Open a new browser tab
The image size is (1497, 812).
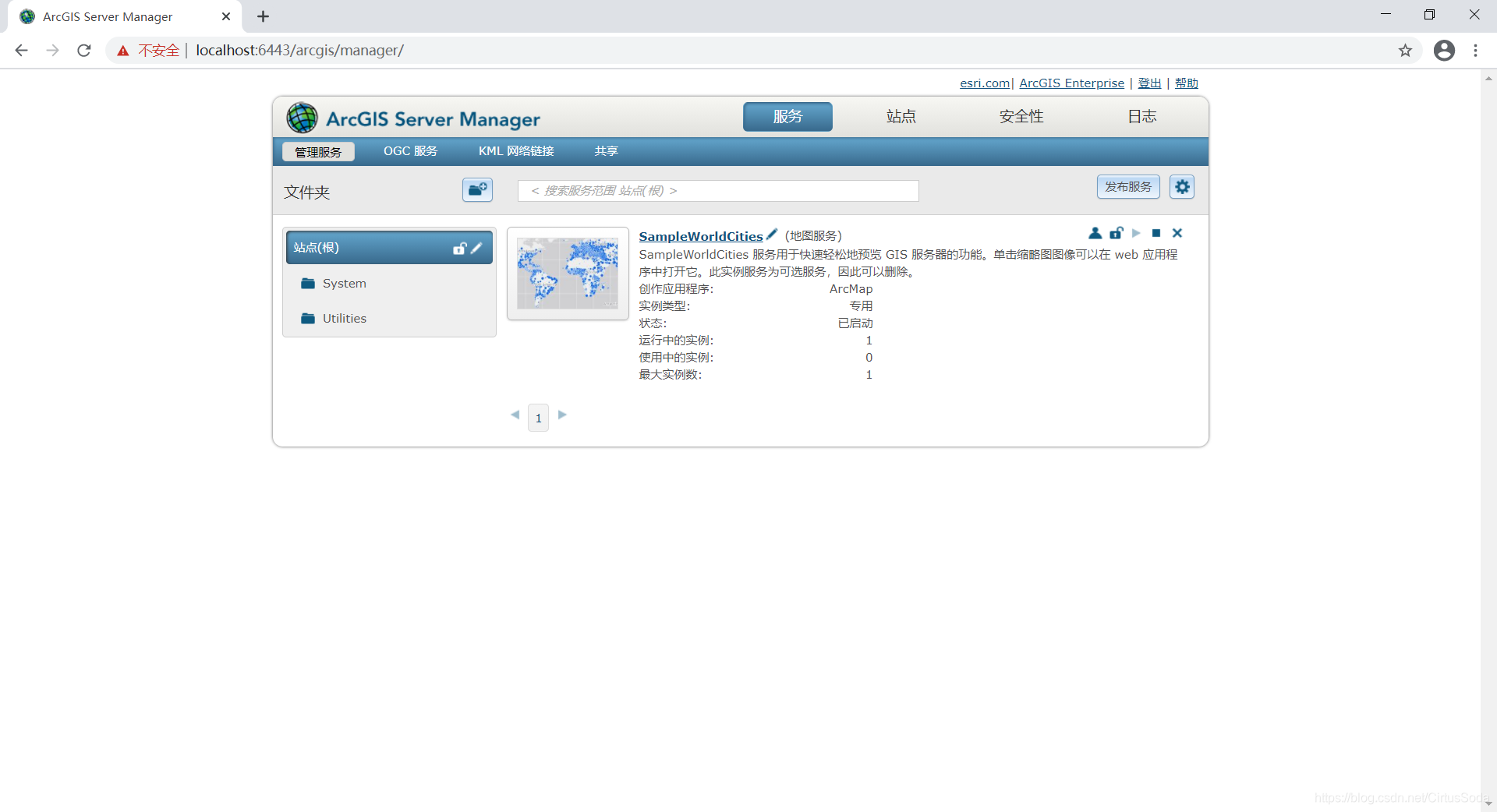(x=263, y=16)
